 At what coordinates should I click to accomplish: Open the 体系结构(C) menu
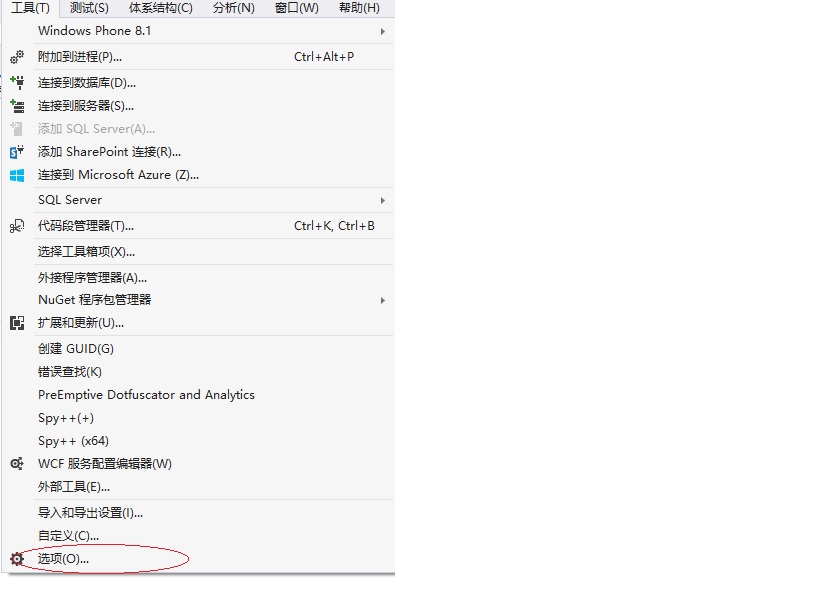point(161,8)
